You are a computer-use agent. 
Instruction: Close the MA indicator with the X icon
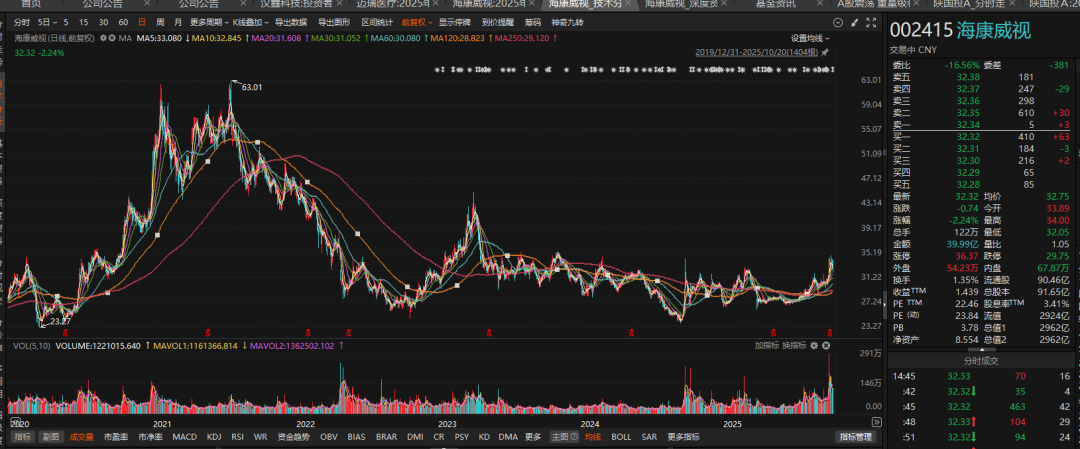110,39
